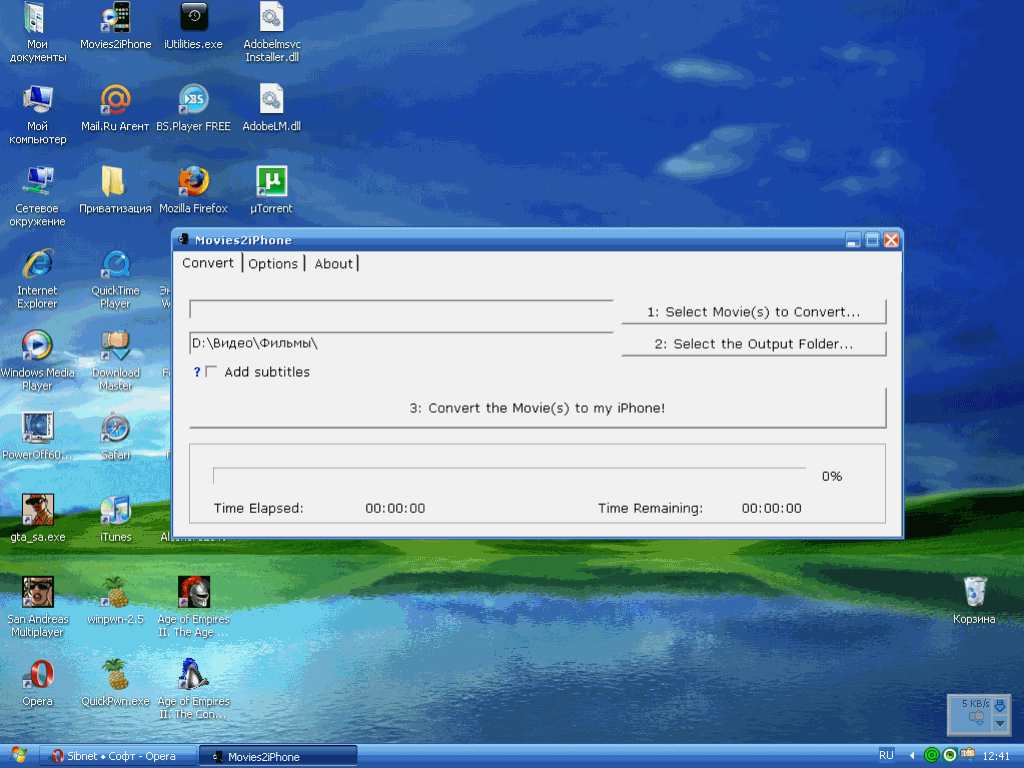The height and width of the screenshot is (768, 1024).
Task: Click the blue question mark help icon
Action: pyautogui.click(x=197, y=372)
